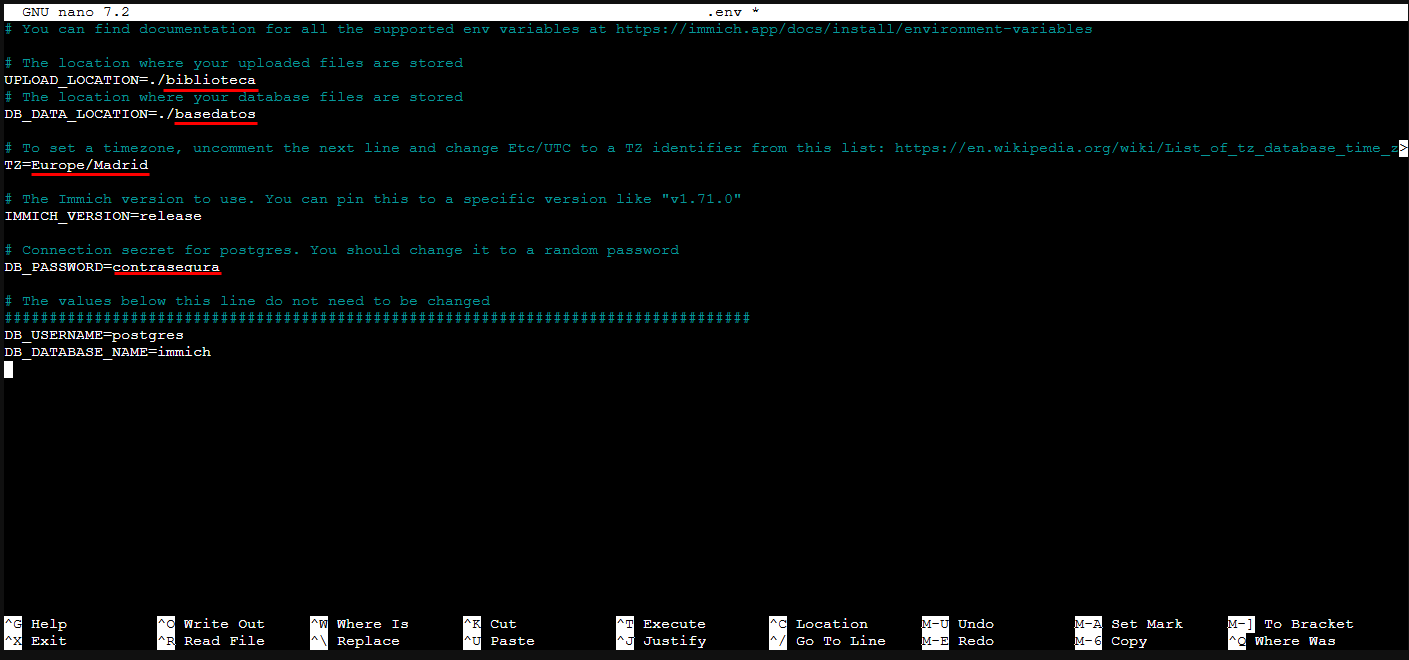Image resolution: width=1409 pixels, height=660 pixels.
Task: Click the ^G key hint
Action: click(13, 624)
